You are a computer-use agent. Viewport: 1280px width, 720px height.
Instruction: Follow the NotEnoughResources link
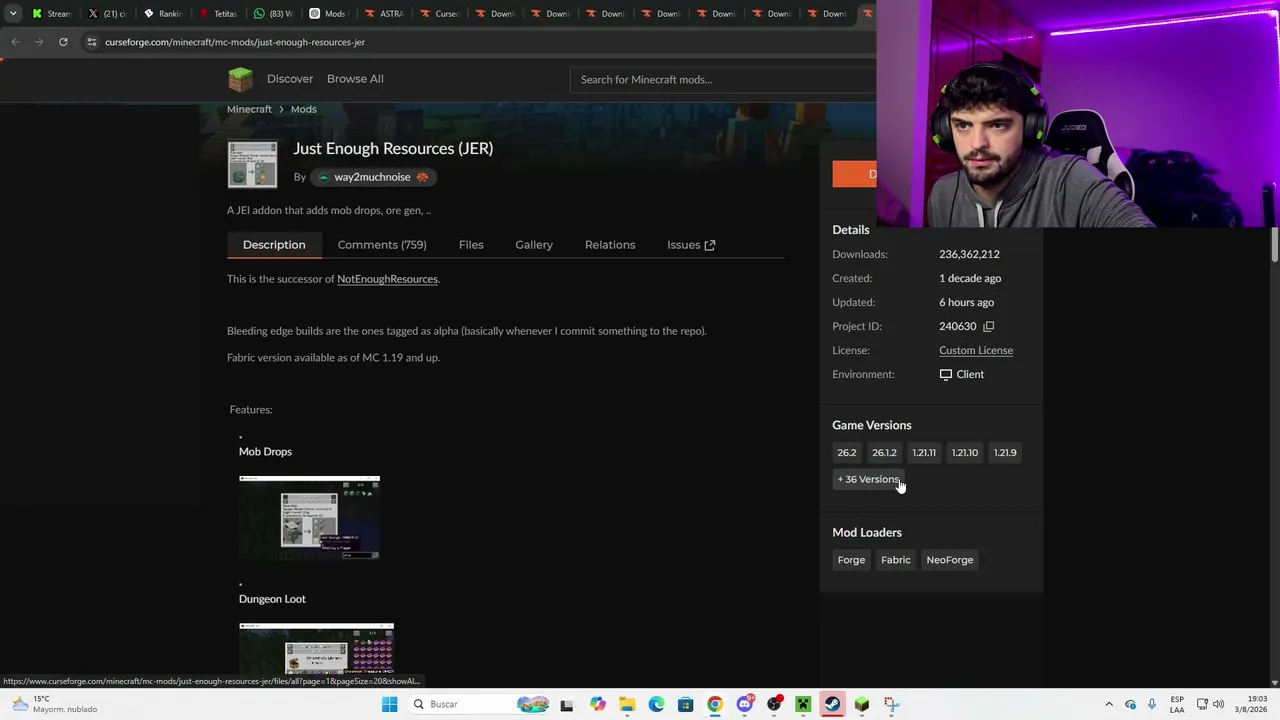387,279
